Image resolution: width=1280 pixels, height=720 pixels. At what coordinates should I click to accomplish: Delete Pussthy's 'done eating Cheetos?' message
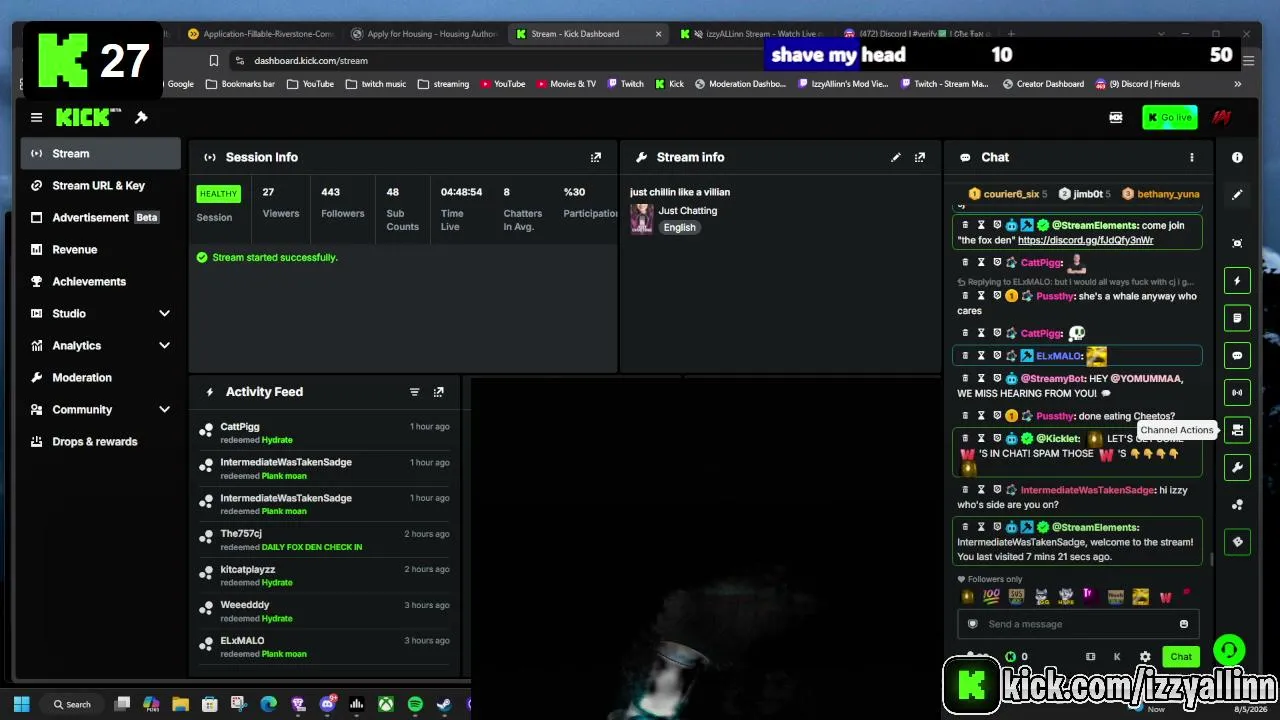(965, 416)
